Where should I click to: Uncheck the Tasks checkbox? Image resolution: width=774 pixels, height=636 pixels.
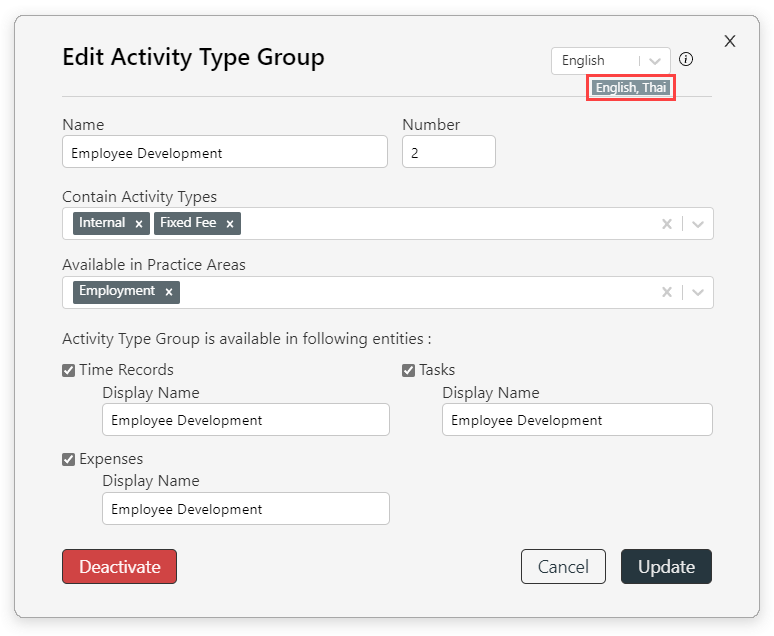point(408,370)
